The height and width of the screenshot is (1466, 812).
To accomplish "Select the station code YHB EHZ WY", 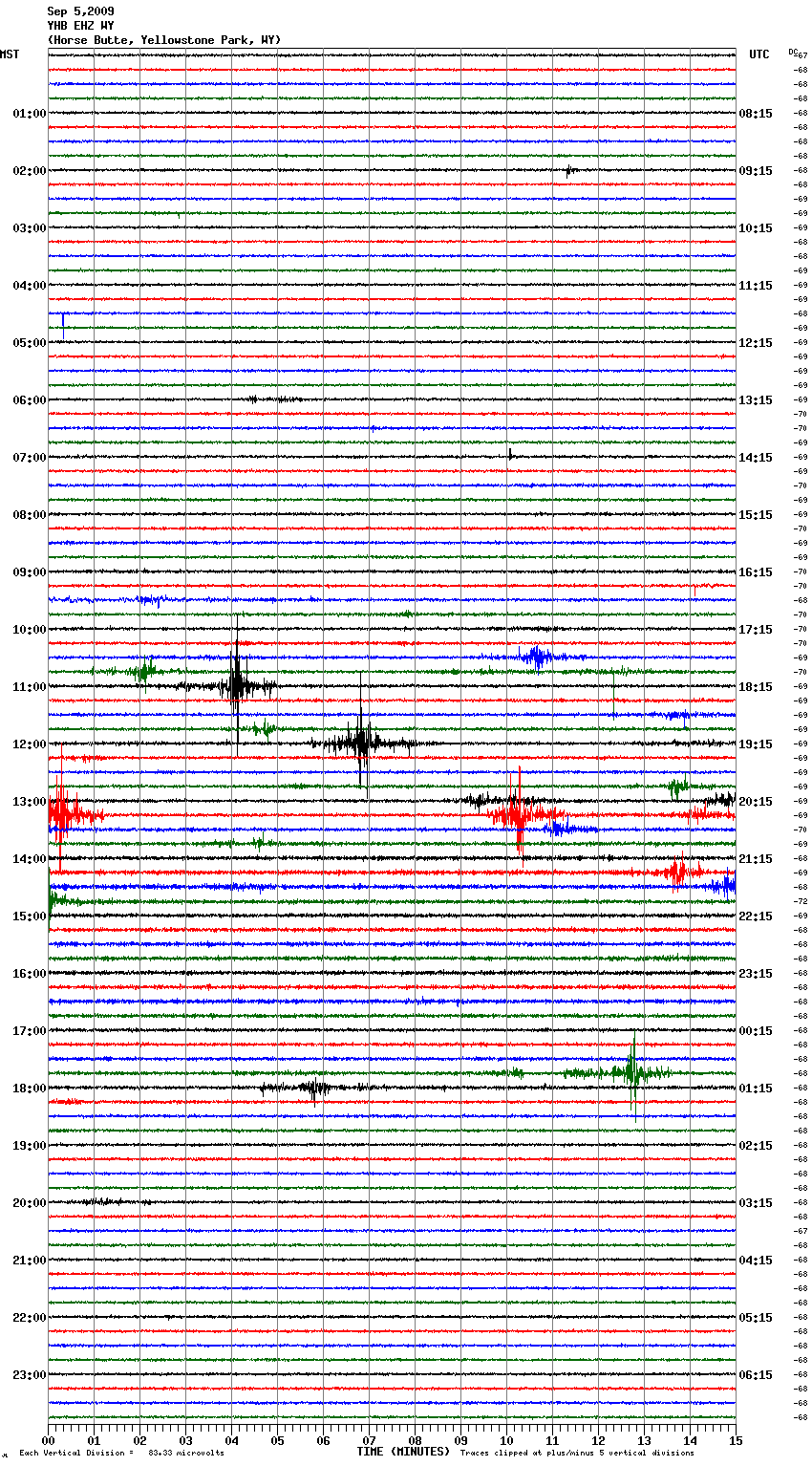I will coord(80,26).
